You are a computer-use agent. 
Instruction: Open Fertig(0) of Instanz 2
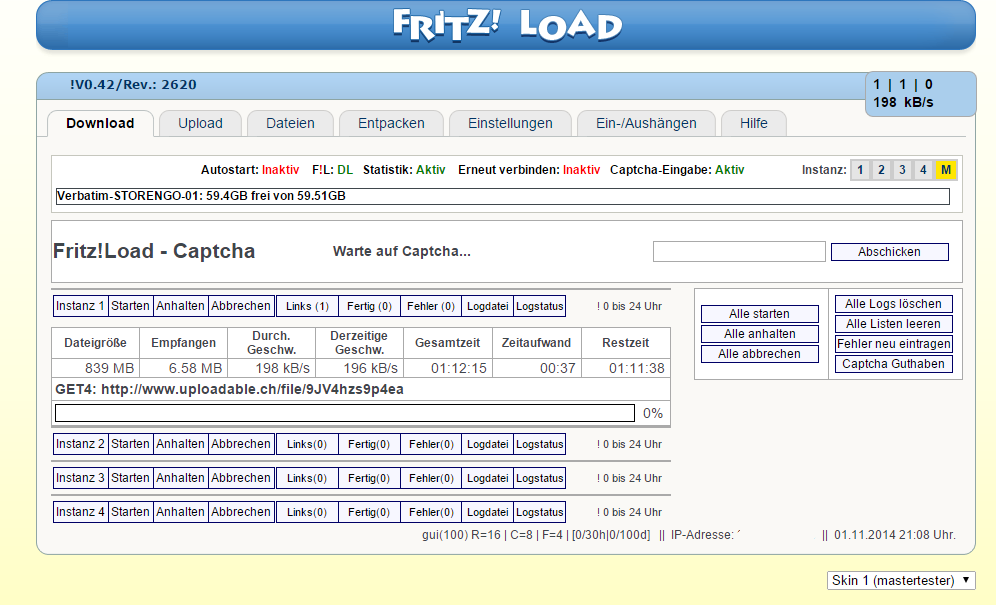click(x=369, y=444)
